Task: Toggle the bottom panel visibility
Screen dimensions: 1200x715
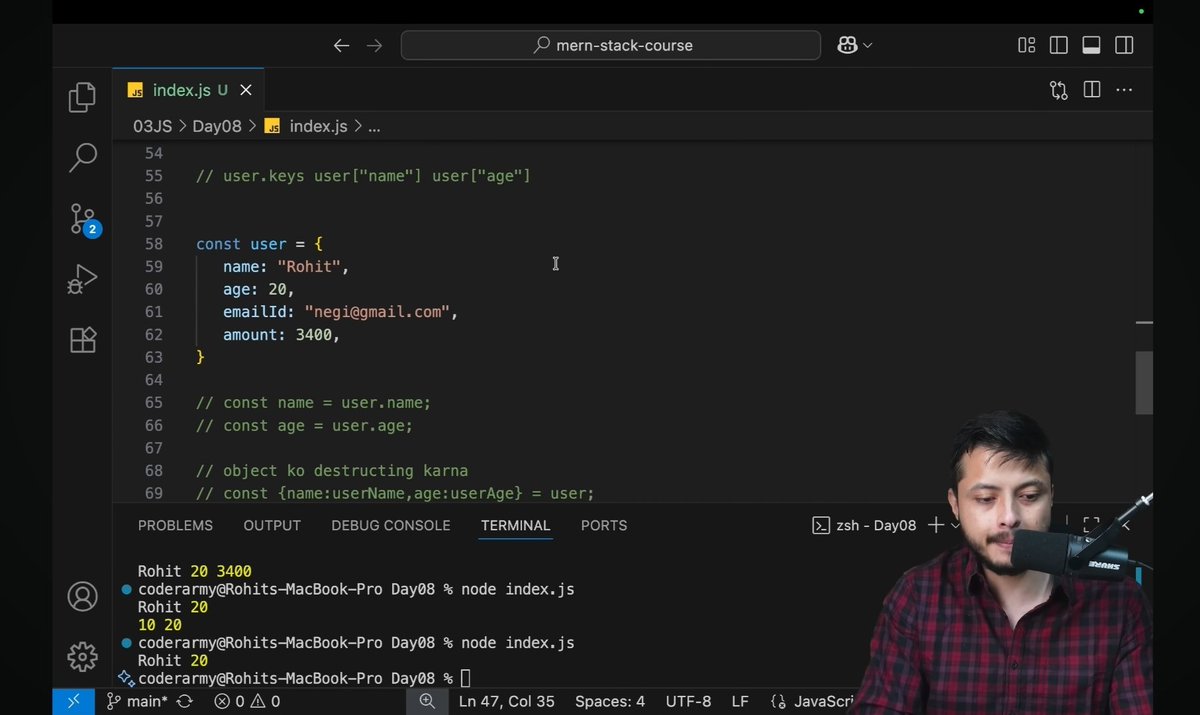Action: pos(1091,45)
